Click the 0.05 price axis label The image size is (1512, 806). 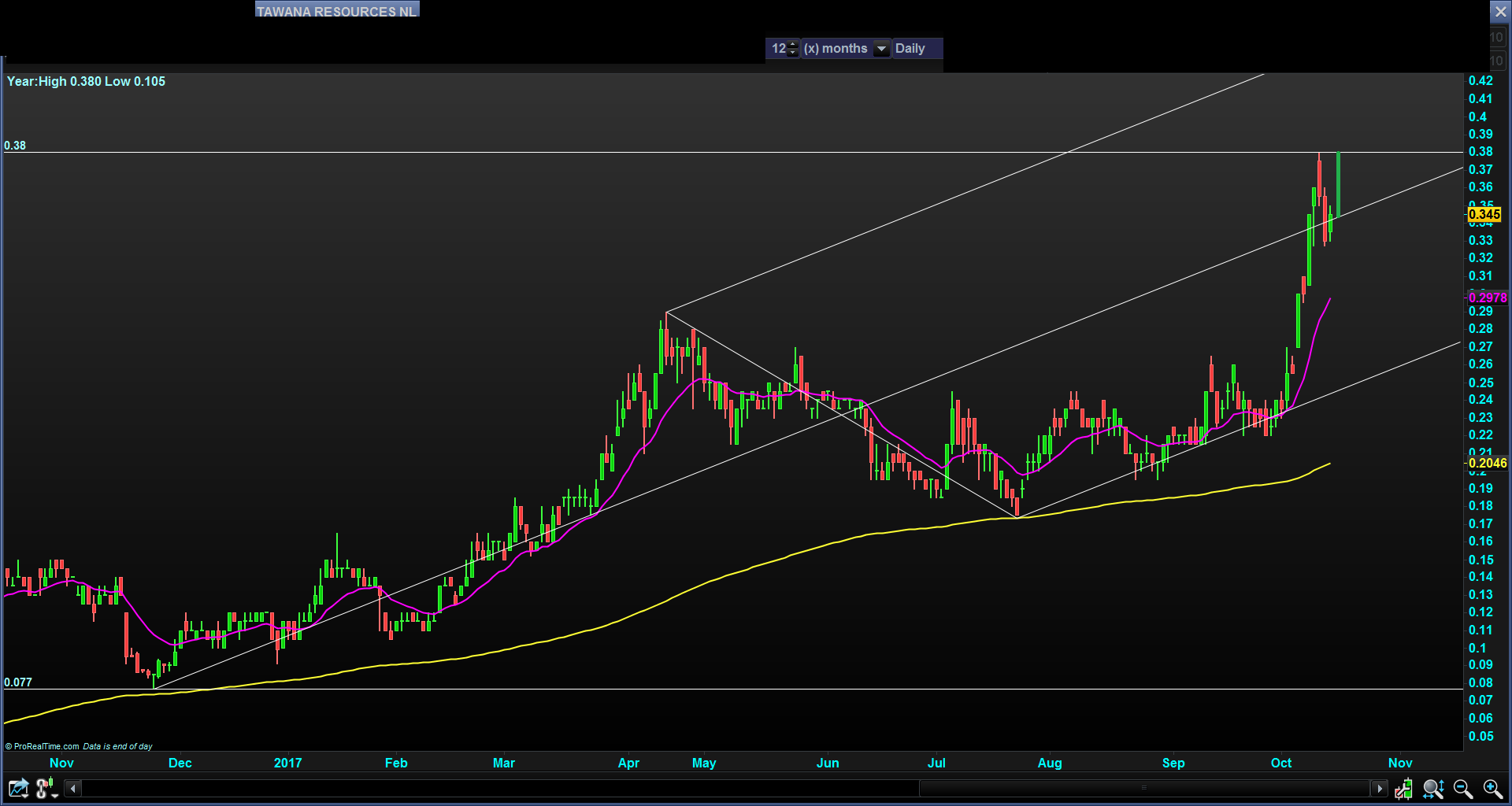[1480, 736]
